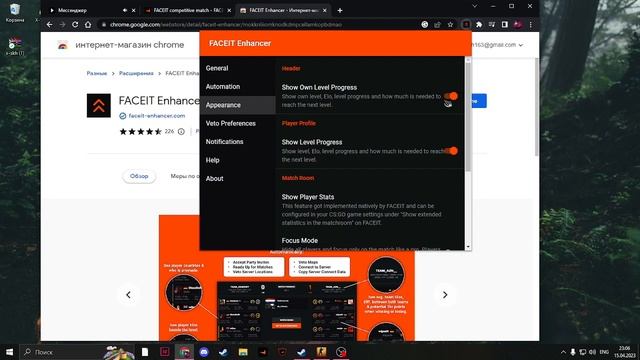The height and width of the screenshot is (360, 640).
Task: Open the Windows Start menu
Action: (x=9, y=352)
